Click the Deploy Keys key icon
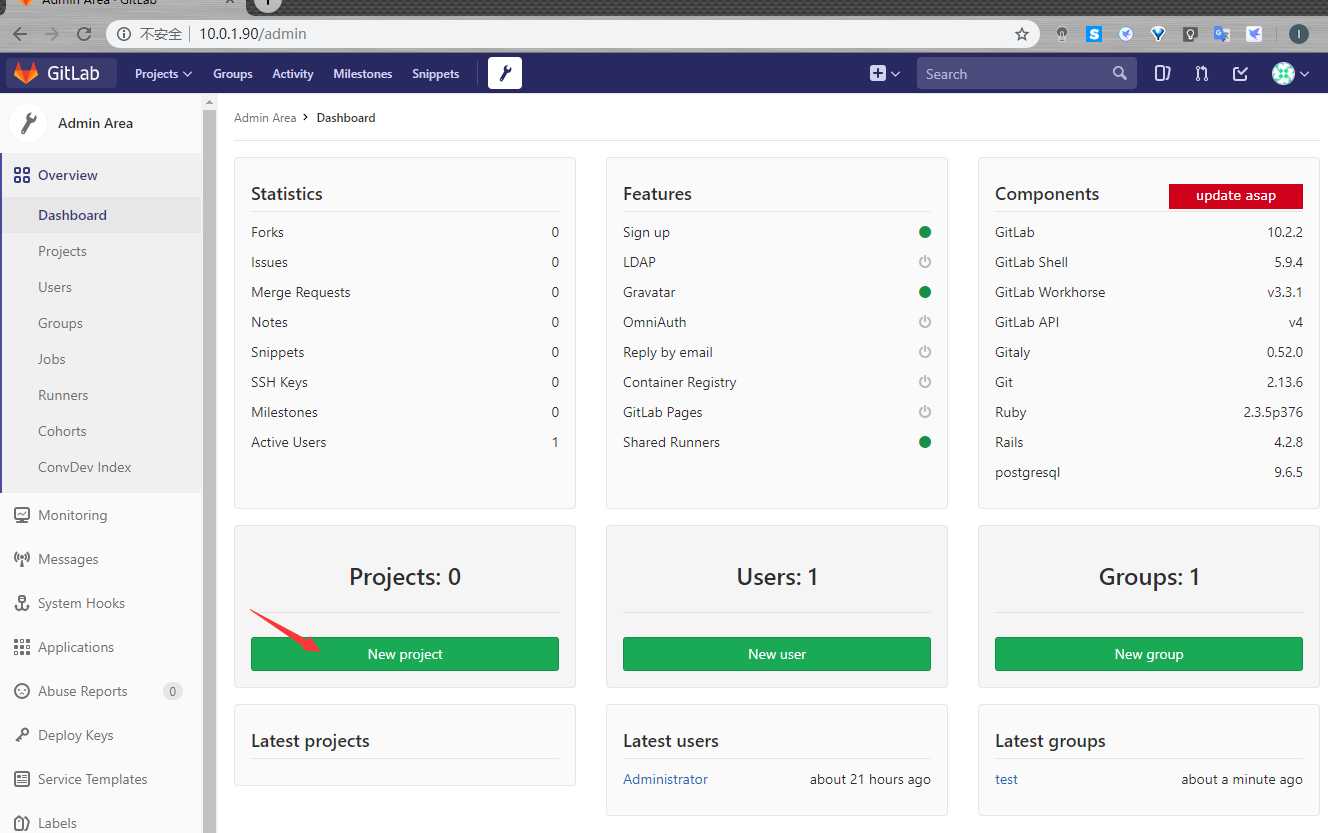Screen dimensions: 1328x833 point(22,735)
